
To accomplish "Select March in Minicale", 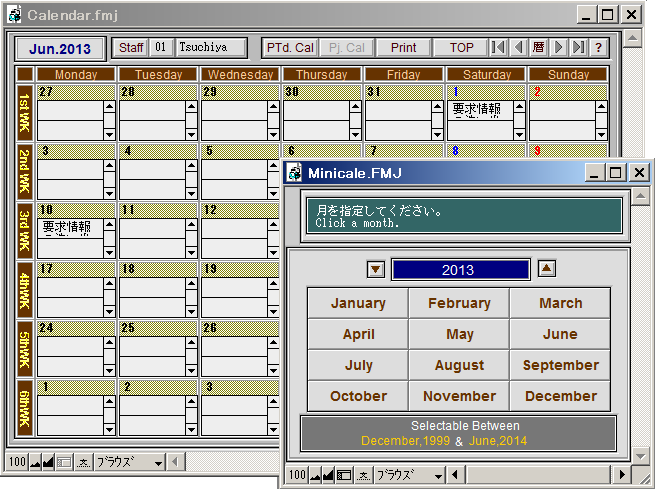I will (560, 303).
